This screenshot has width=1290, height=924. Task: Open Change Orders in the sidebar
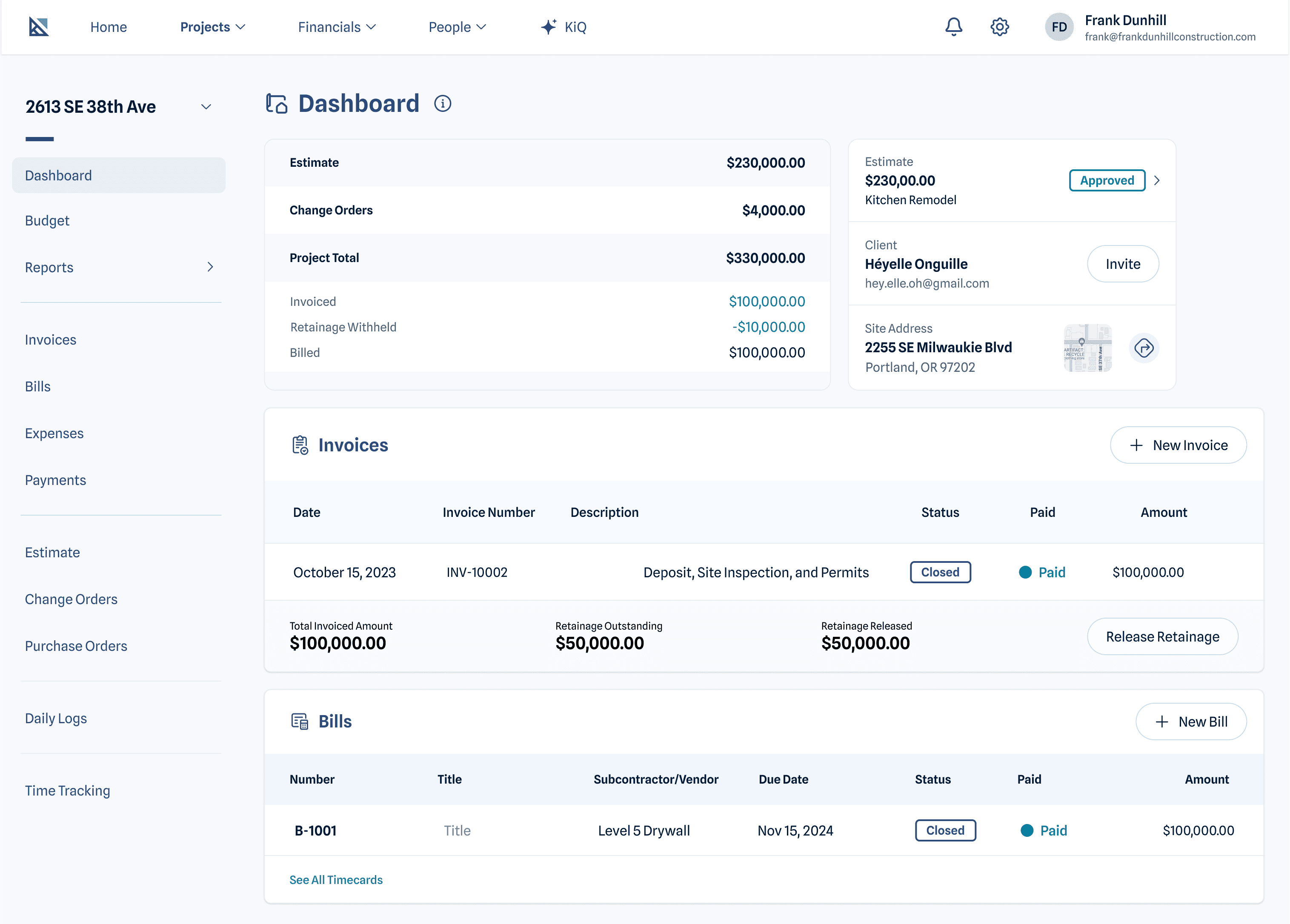[x=71, y=599]
